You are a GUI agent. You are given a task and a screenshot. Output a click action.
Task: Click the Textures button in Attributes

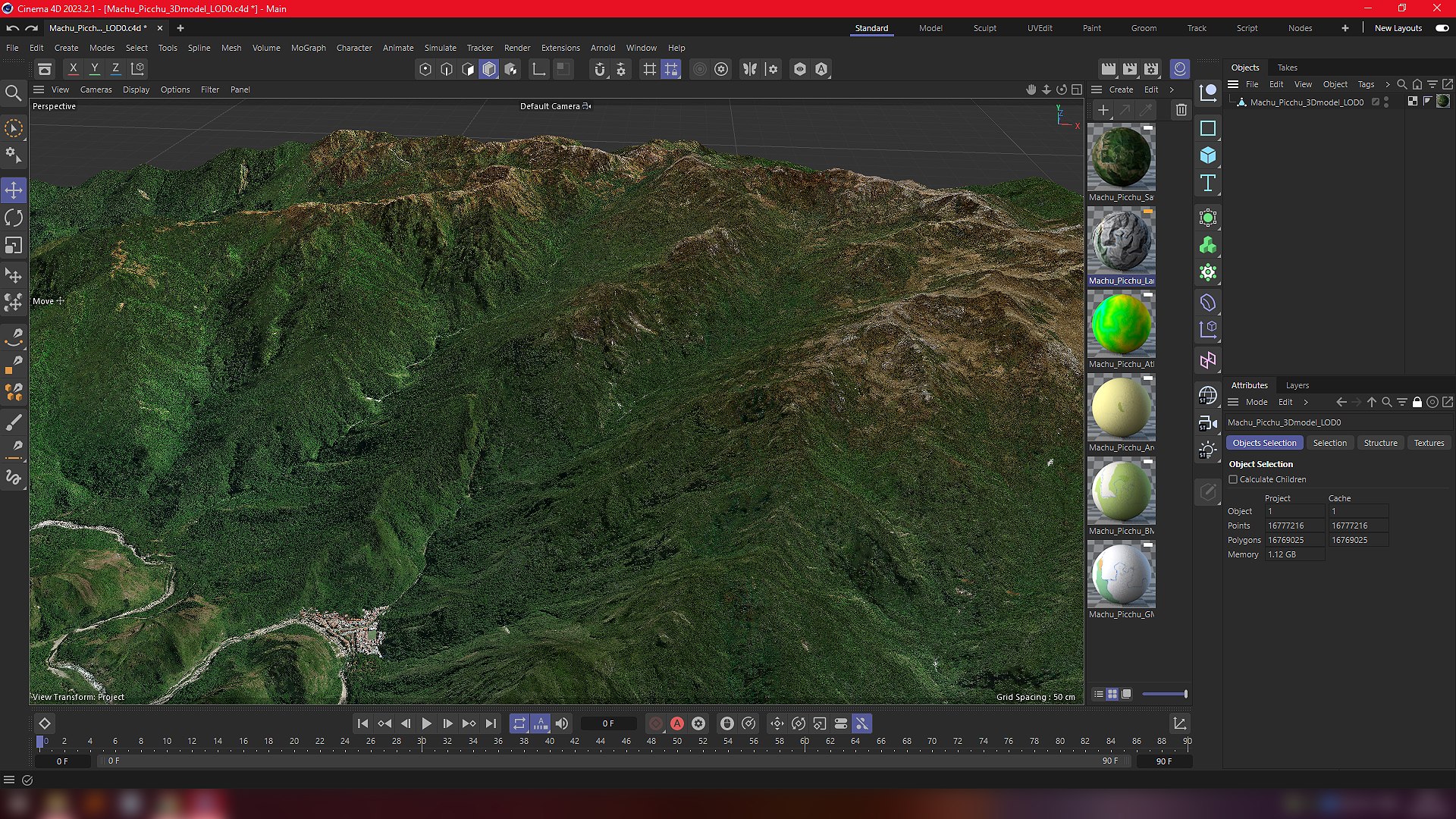1429,443
